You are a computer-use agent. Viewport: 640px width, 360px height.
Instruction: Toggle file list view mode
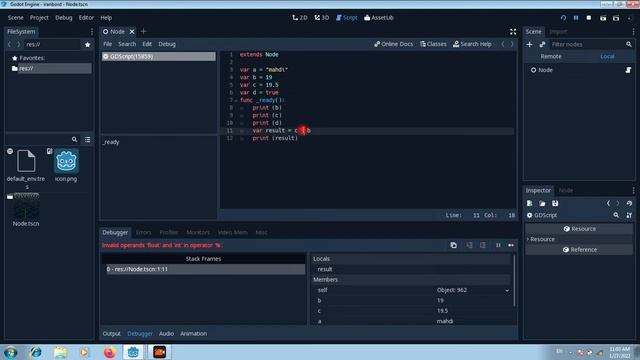(x=87, y=140)
